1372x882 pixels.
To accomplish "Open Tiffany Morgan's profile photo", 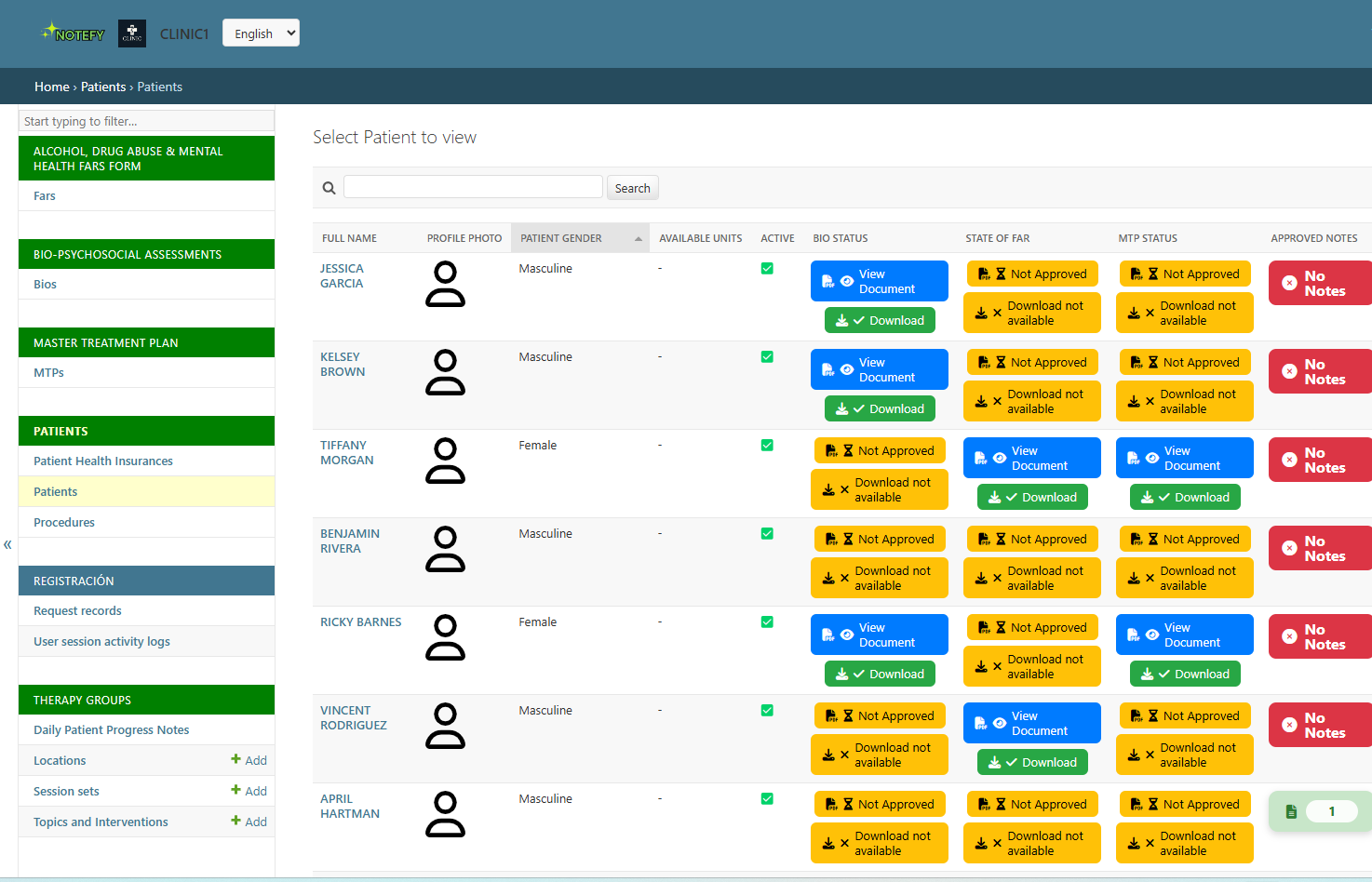I will point(445,461).
